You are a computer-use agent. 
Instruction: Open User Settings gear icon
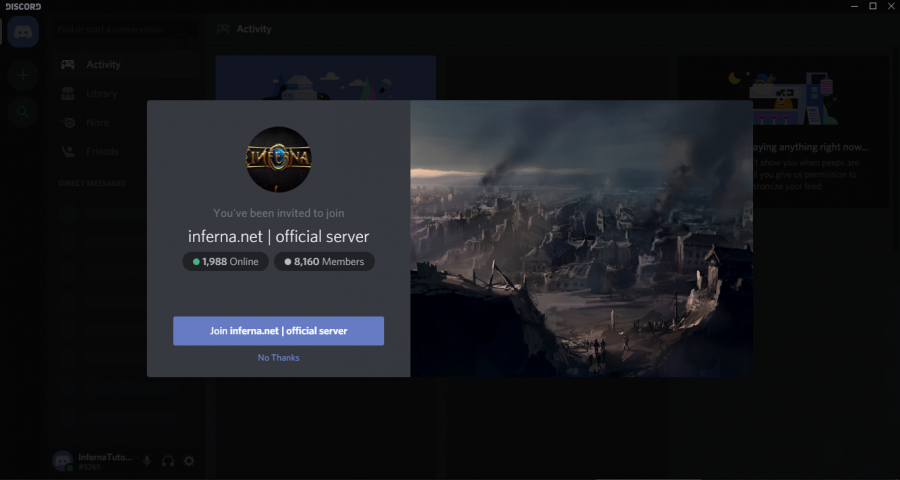(189, 461)
